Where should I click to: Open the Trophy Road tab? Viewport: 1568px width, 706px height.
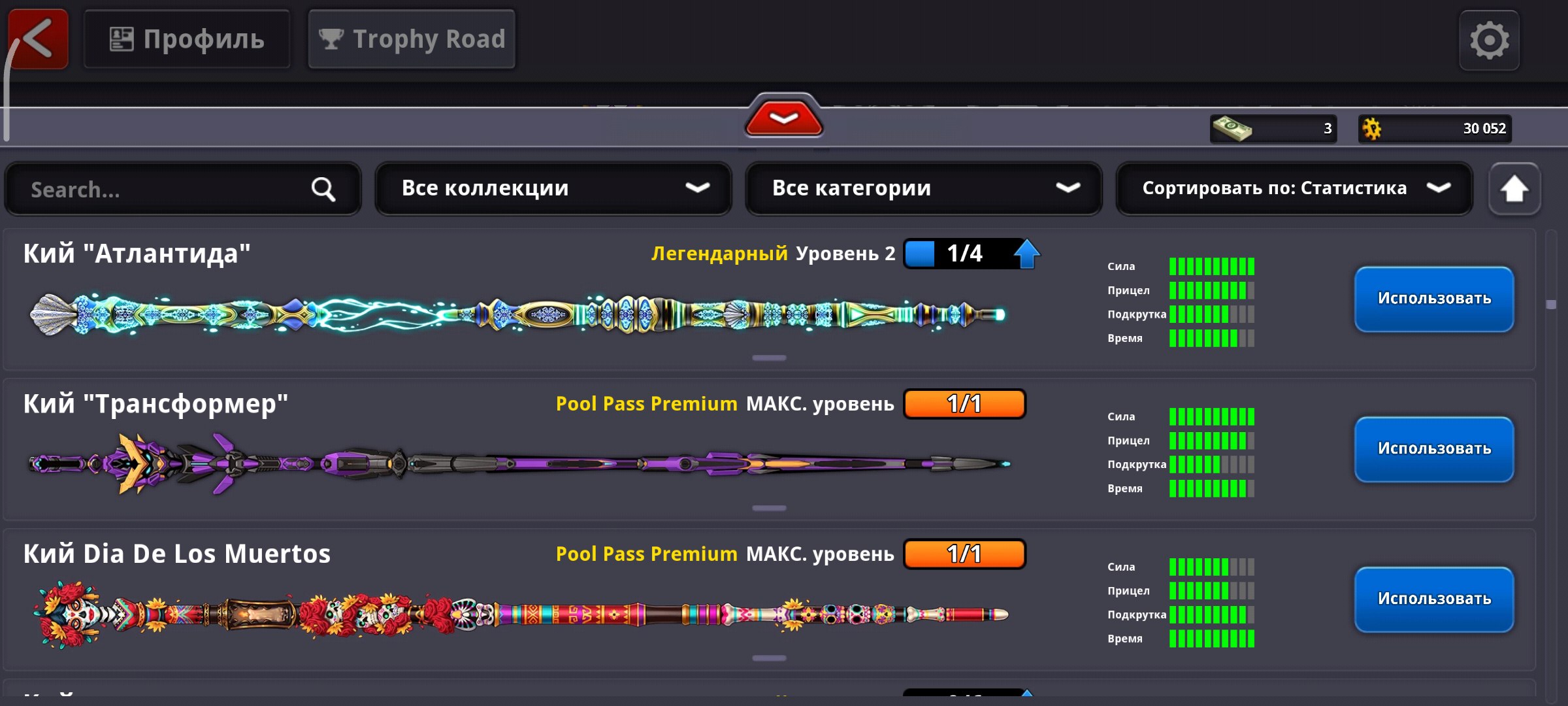coord(412,39)
